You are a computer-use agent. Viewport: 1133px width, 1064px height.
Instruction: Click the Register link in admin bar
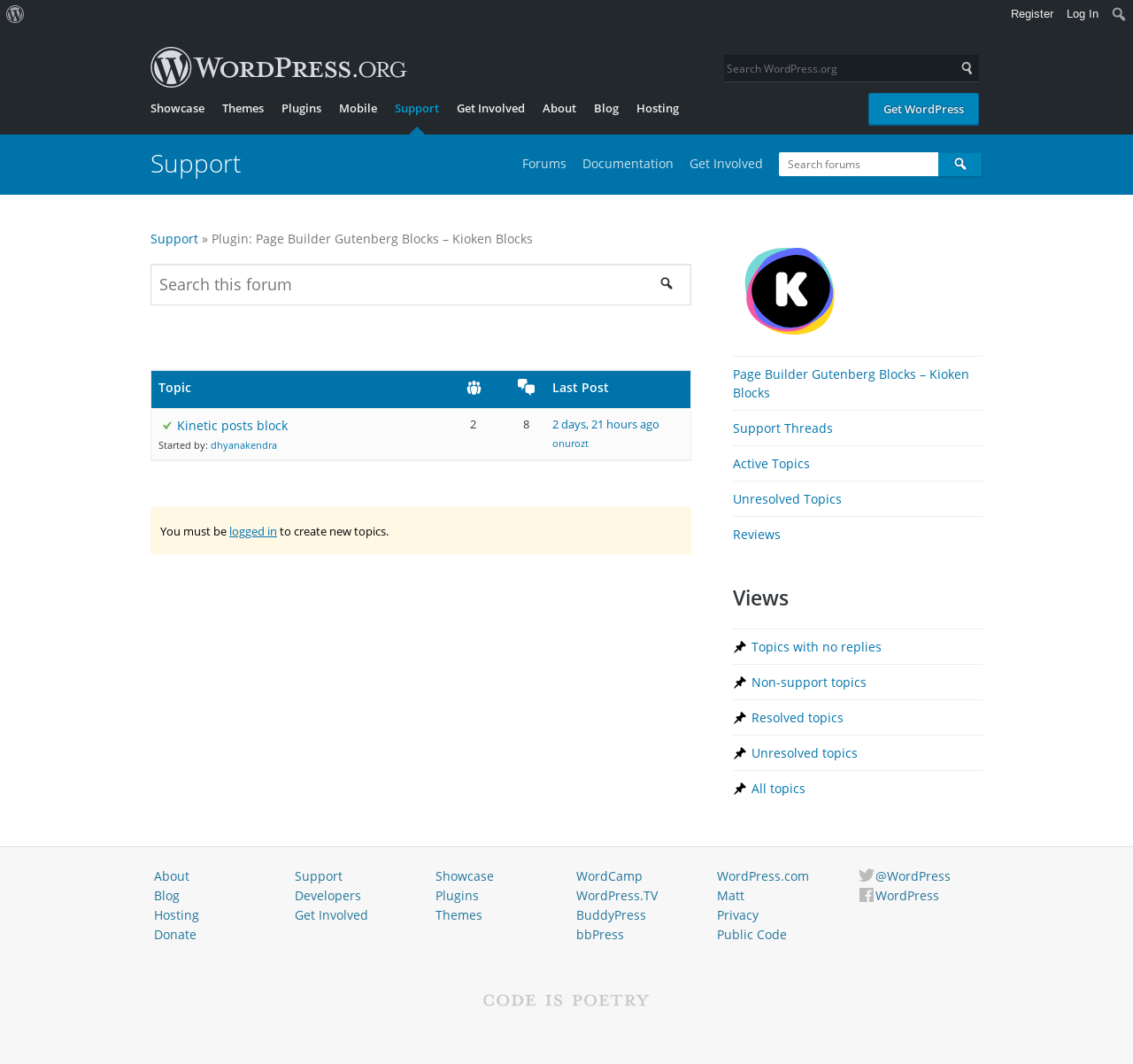(x=1032, y=14)
